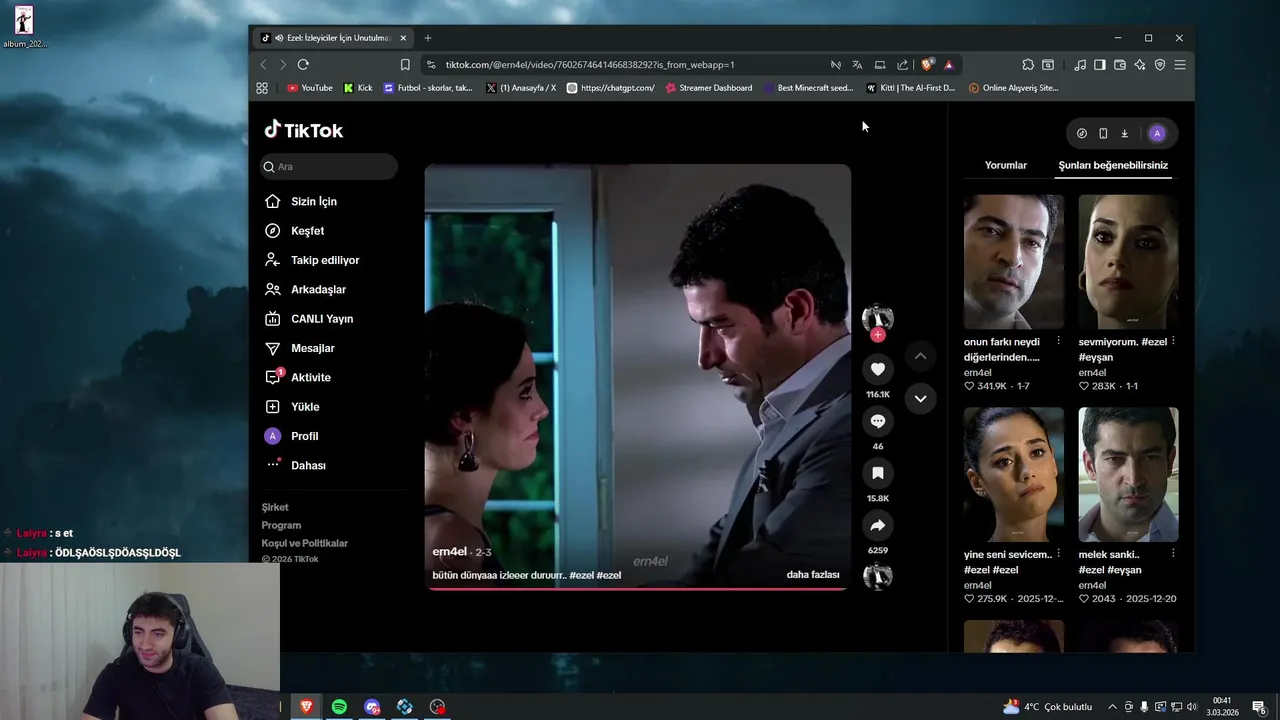This screenshot has width=1280, height=720.
Task: Open Program footer link
Action: click(x=281, y=525)
